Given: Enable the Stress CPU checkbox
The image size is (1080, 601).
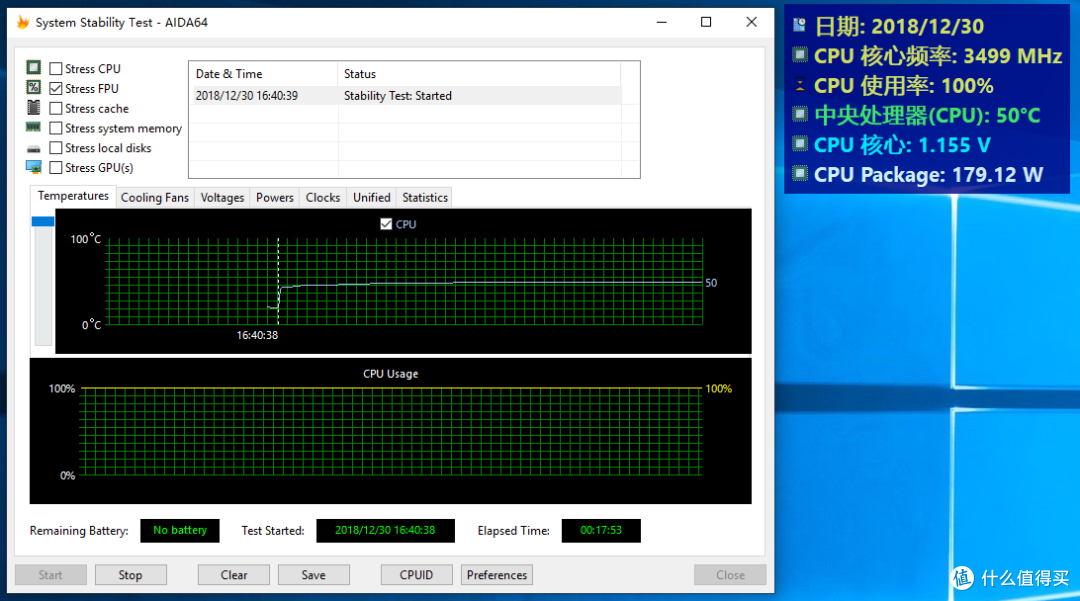Looking at the screenshot, I should [56, 68].
